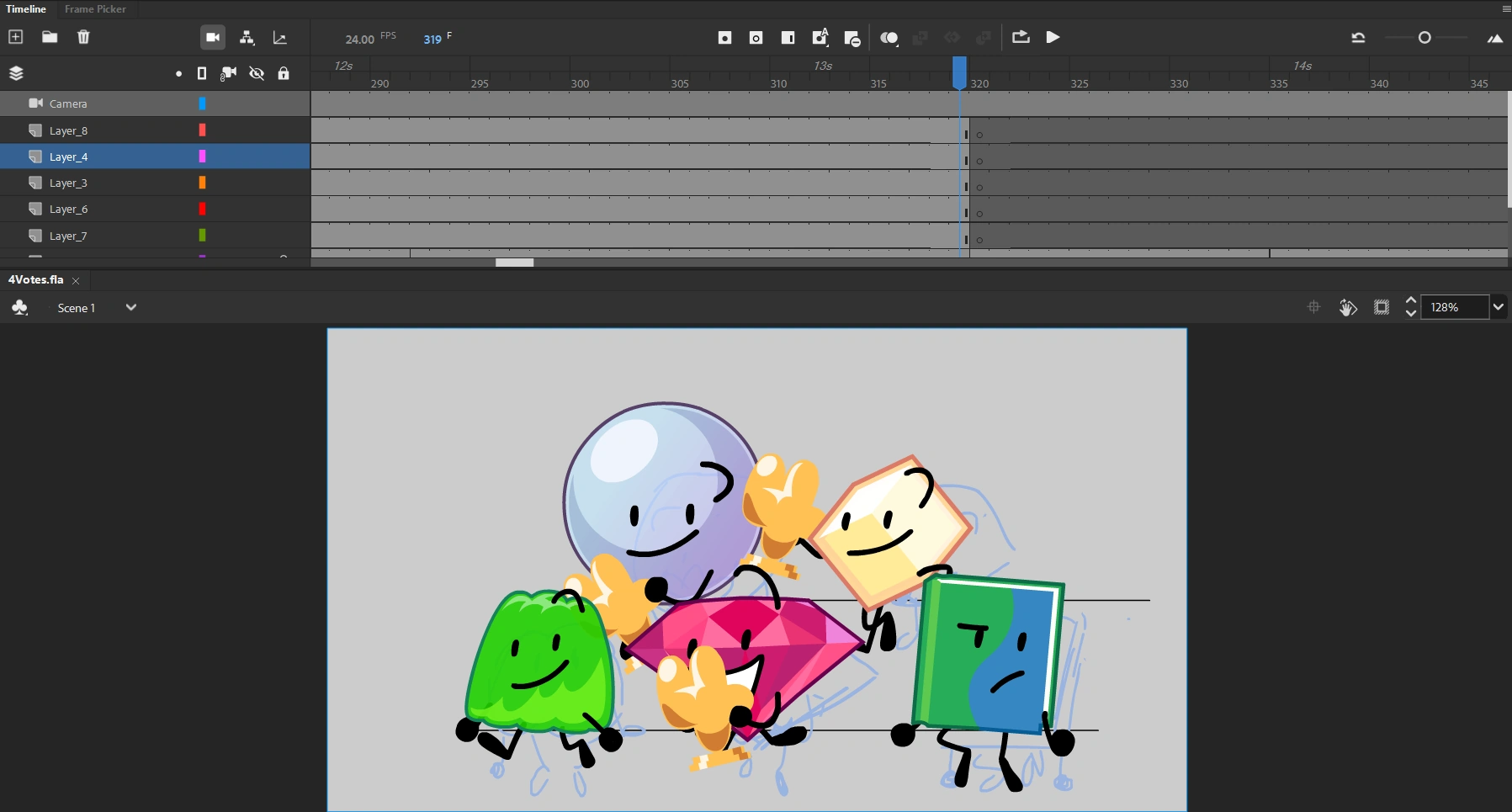1512x812 pixels.
Task: Open the graph editor
Action: click(x=281, y=38)
